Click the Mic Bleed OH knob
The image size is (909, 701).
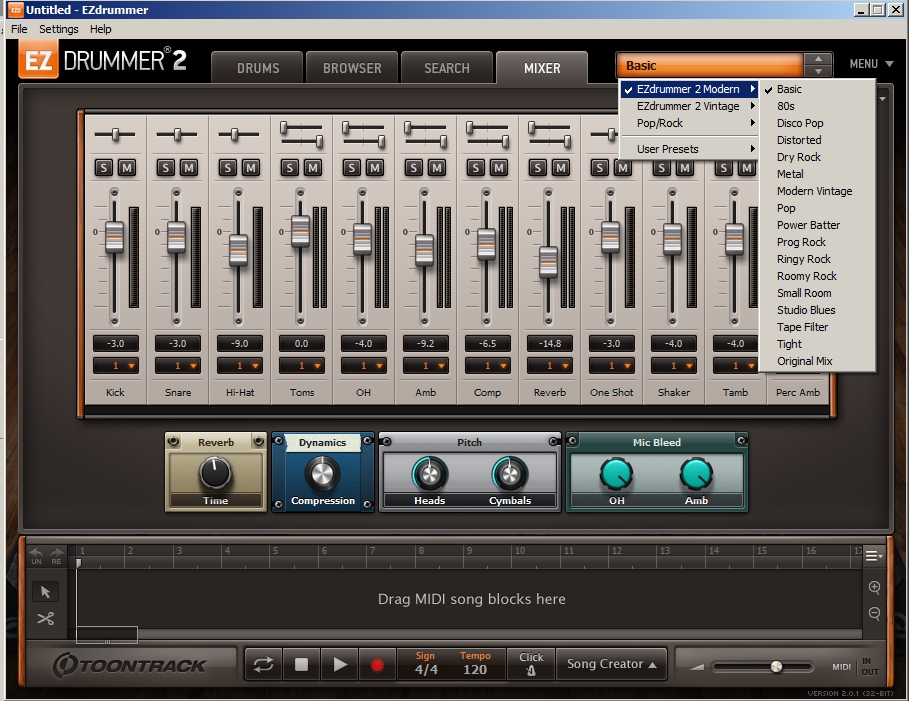click(x=616, y=474)
